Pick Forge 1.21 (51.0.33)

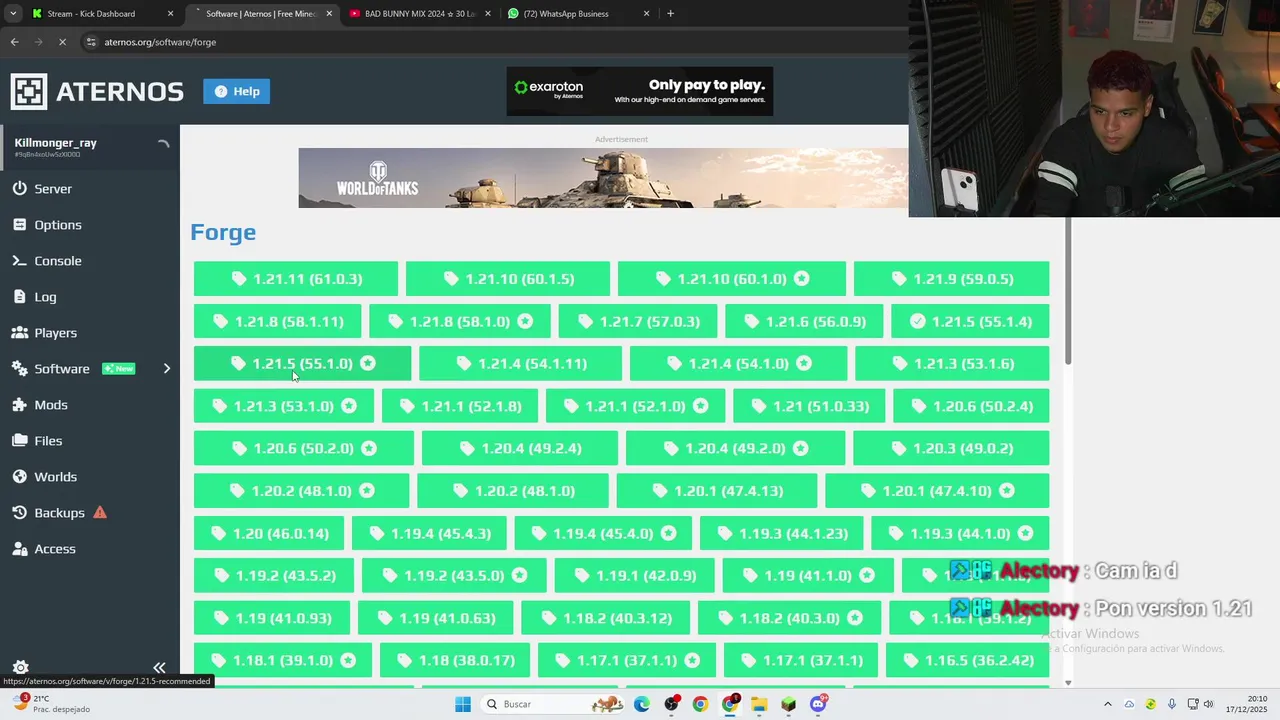pyautogui.click(x=809, y=406)
